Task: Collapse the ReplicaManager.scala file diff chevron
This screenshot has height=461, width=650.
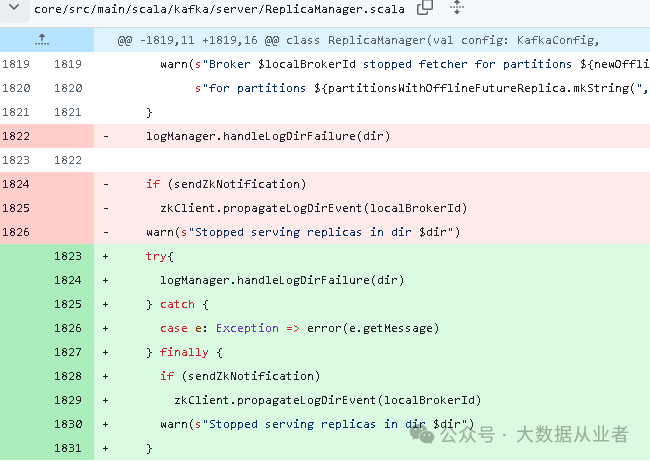Action: point(14,7)
